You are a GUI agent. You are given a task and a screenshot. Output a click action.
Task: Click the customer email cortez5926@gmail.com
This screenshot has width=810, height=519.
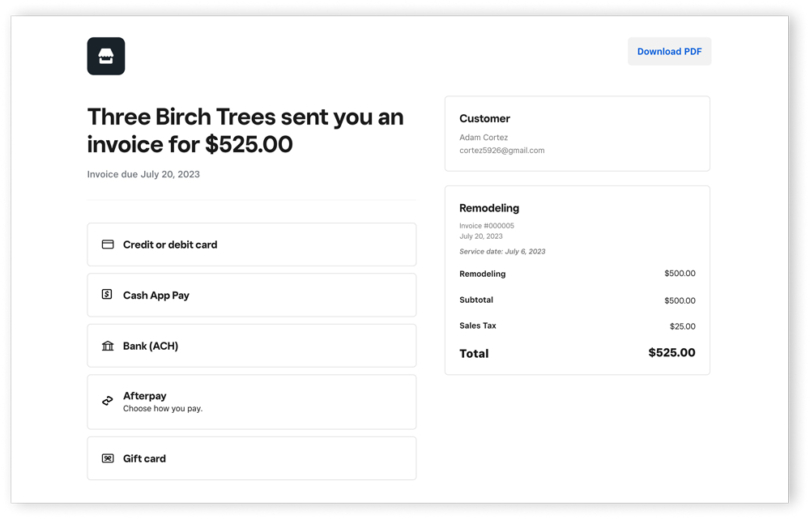[502, 150]
